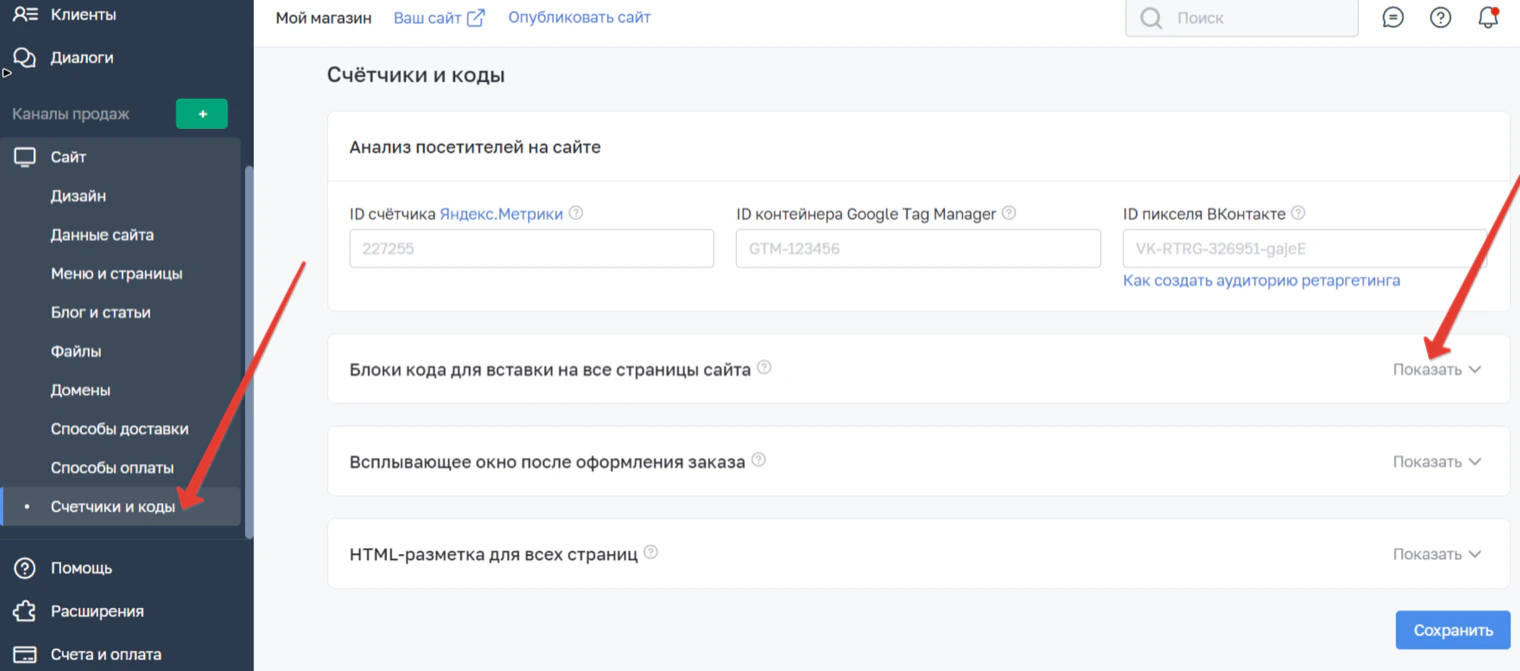The width and height of the screenshot is (1520, 671).
Task: Click the hint icon beside Google Tag Manager
Action: pos(1009,213)
